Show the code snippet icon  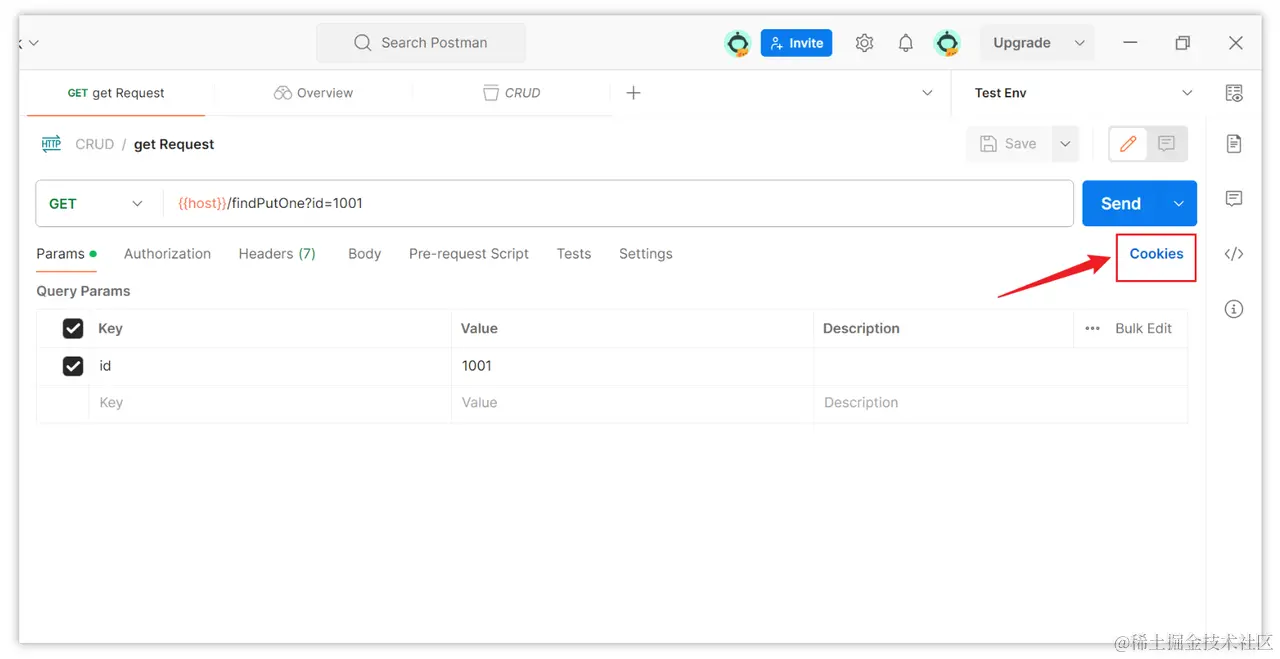tap(1234, 254)
